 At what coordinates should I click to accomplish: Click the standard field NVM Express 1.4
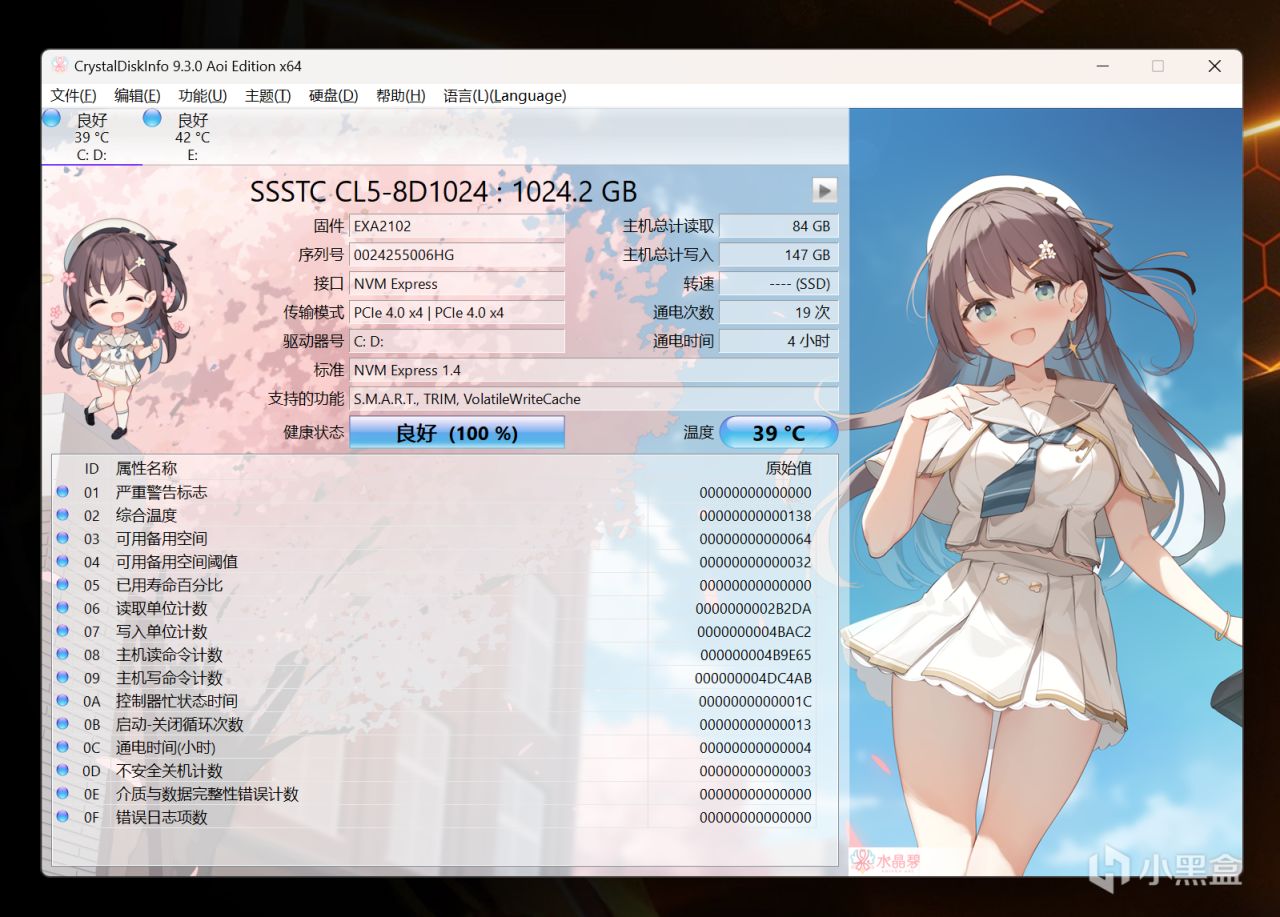click(x=594, y=370)
